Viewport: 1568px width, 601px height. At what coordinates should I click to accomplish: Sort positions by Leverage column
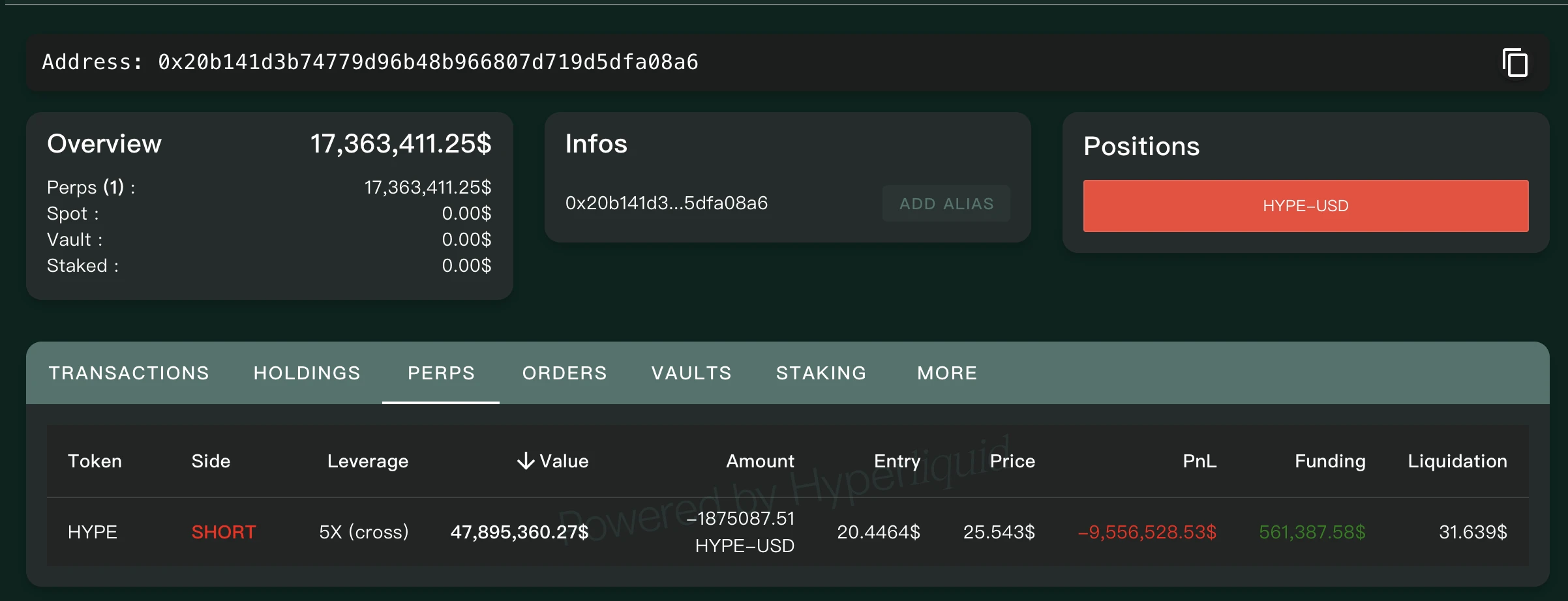click(367, 462)
